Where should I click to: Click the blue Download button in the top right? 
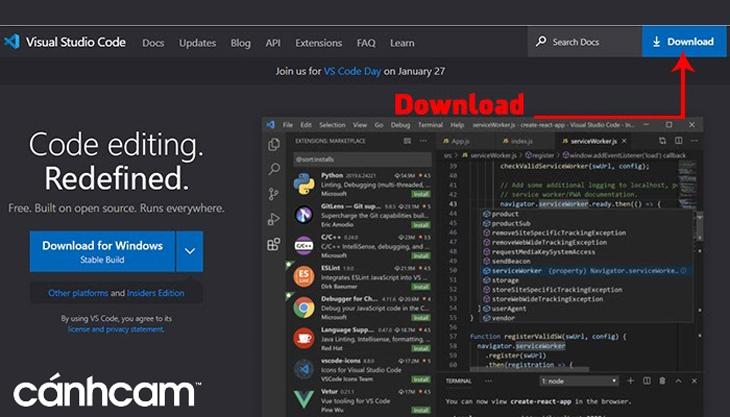[684, 41]
